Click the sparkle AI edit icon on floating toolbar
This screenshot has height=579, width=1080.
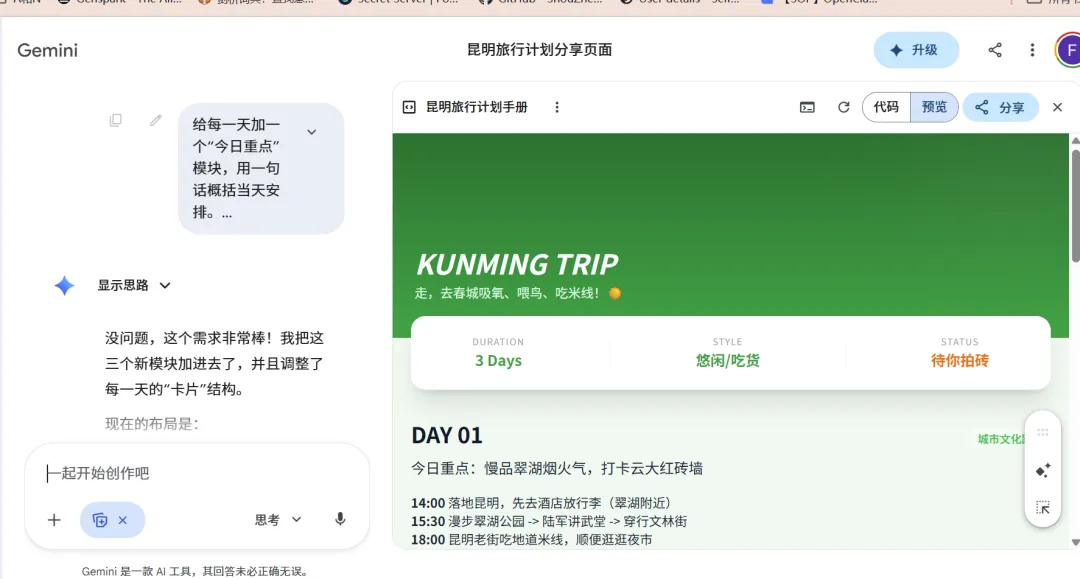(x=1043, y=470)
